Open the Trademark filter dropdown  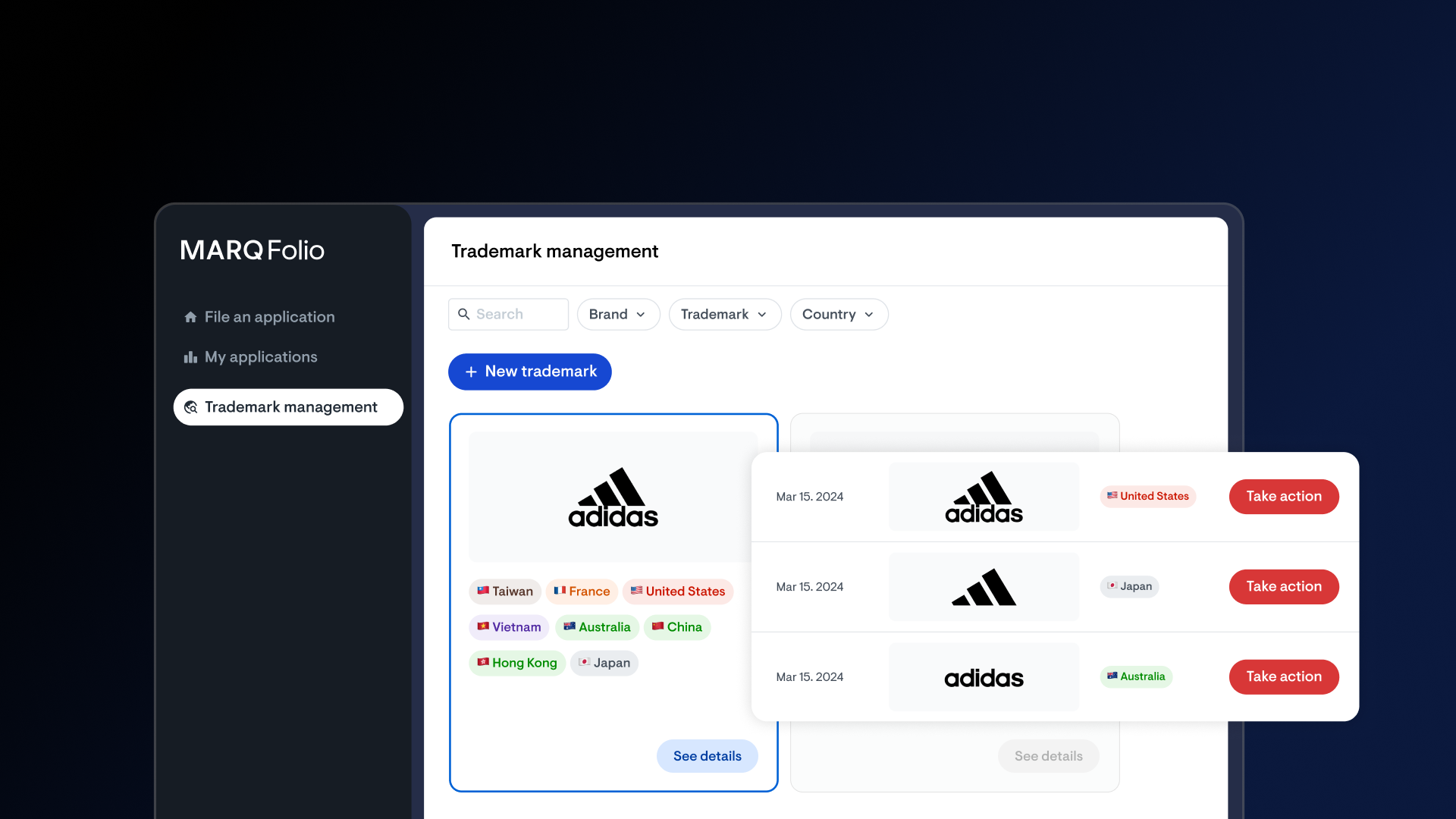coord(724,314)
